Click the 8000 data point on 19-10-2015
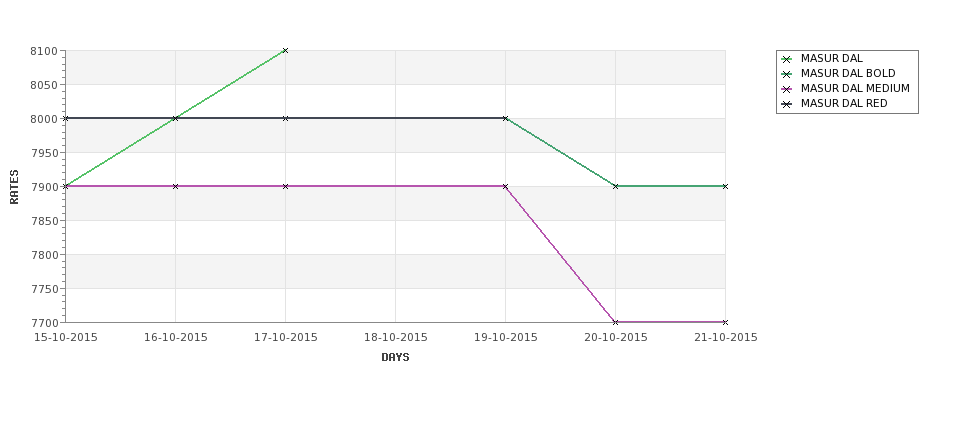975x429 pixels. tap(505, 118)
